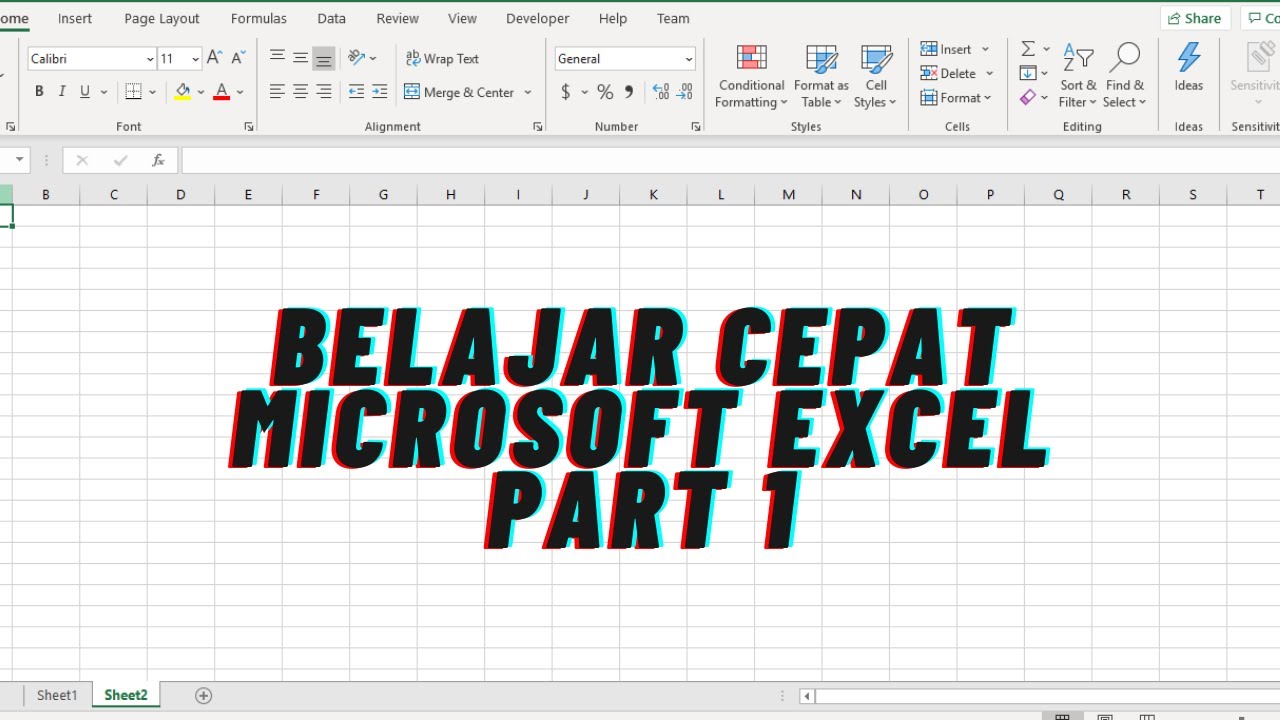Viewport: 1280px width, 720px height.
Task: Click the Ideas lightning icon
Action: click(1189, 68)
